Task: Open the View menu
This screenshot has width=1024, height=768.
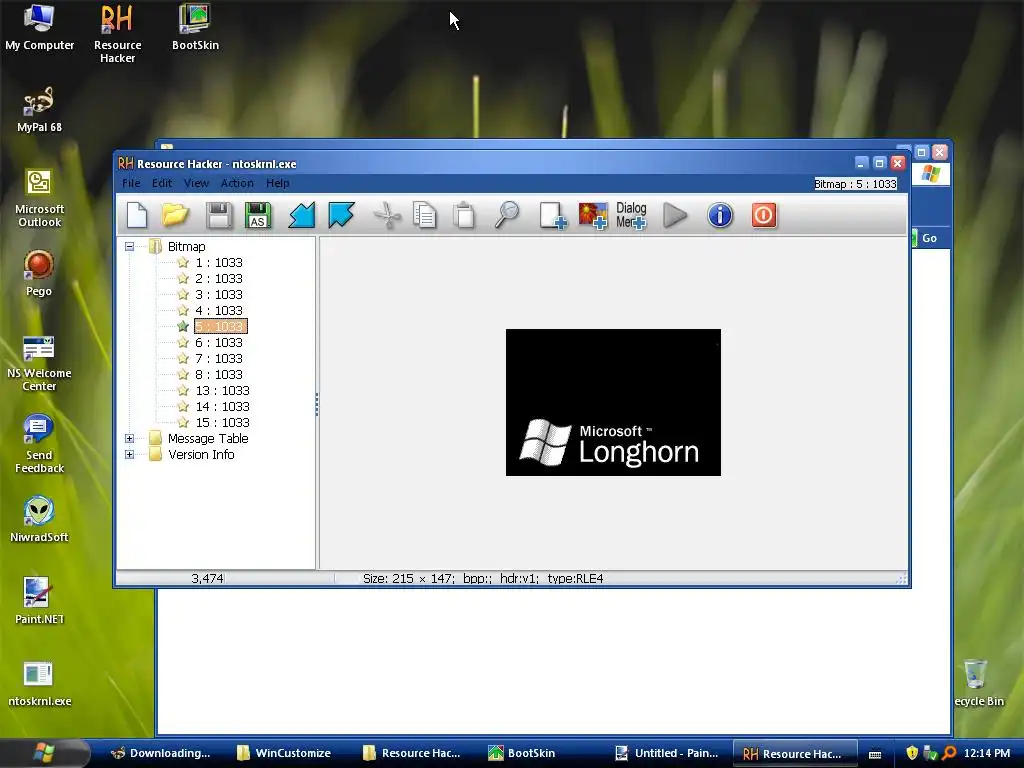Action: [x=196, y=184]
